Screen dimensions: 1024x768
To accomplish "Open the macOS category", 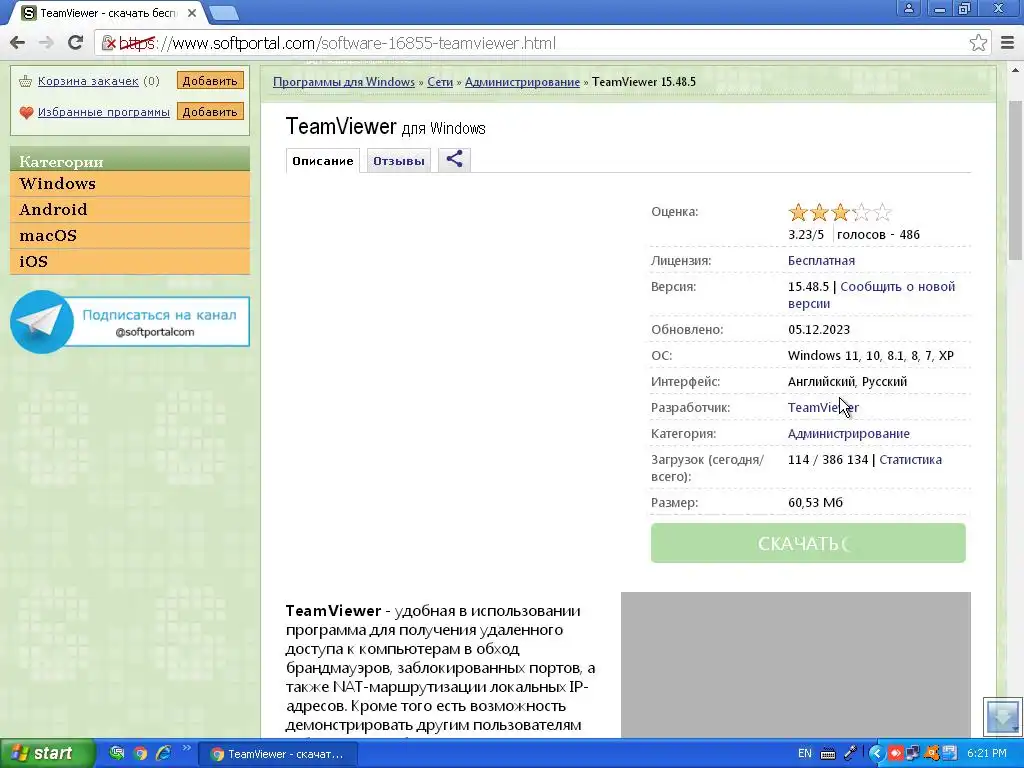I will point(130,236).
